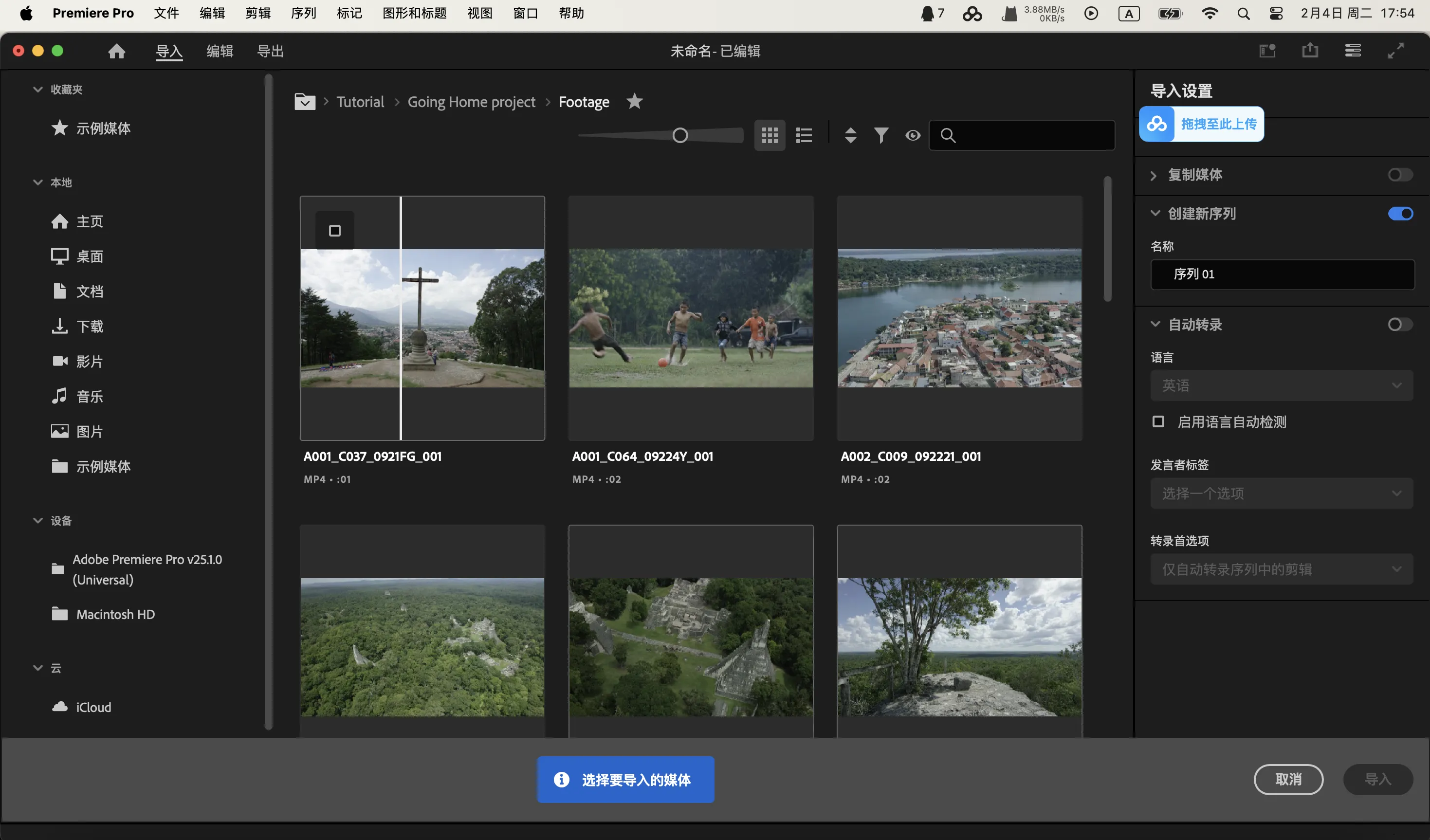The height and width of the screenshot is (840, 1430).
Task: Open the share/export icon at top right
Action: point(1310,51)
